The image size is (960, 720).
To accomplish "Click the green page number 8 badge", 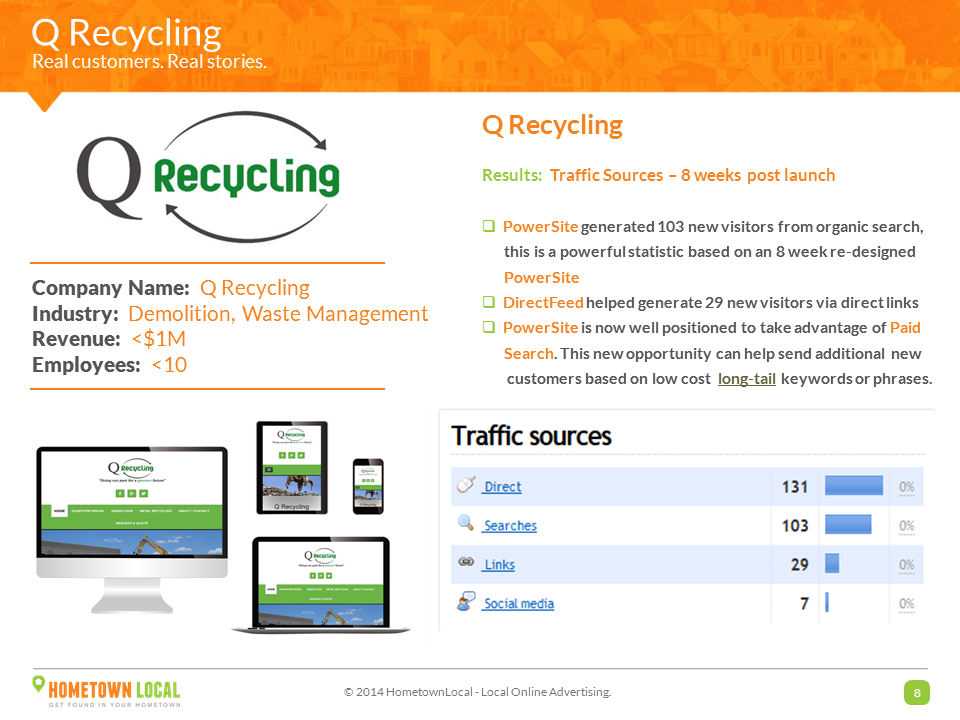I will (x=916, y=693).
